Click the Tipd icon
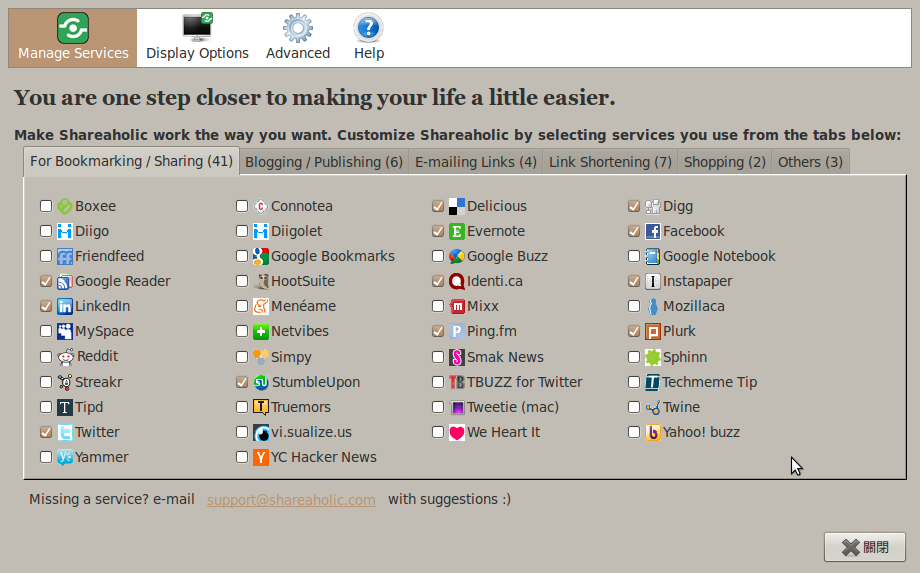Viewport: 920px width, 573px height. [65, 407]
